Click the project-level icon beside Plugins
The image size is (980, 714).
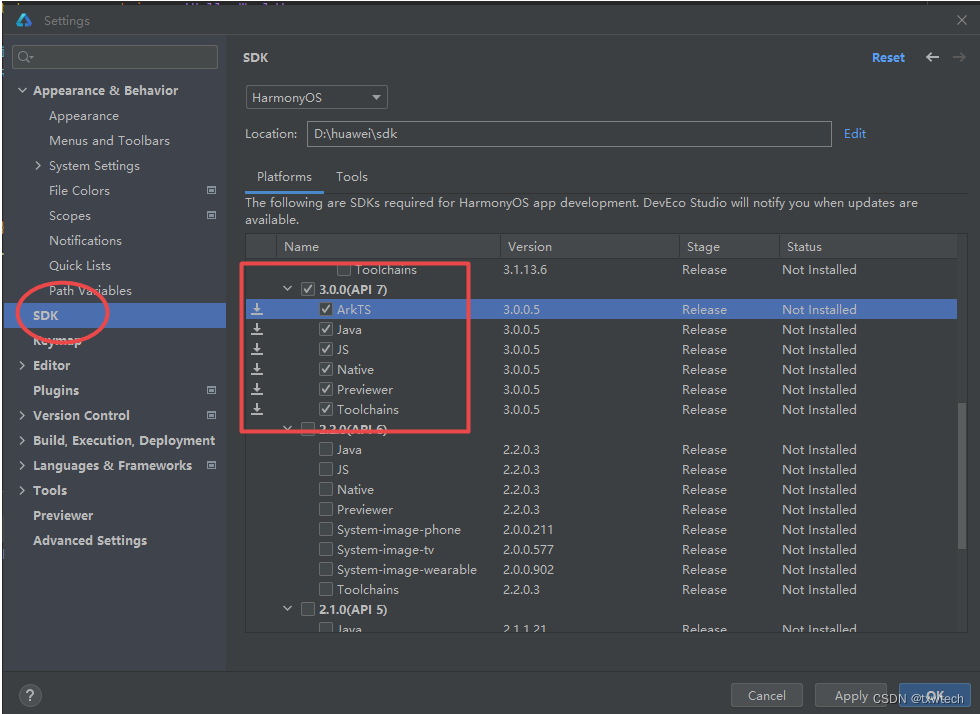coord(211,390)
